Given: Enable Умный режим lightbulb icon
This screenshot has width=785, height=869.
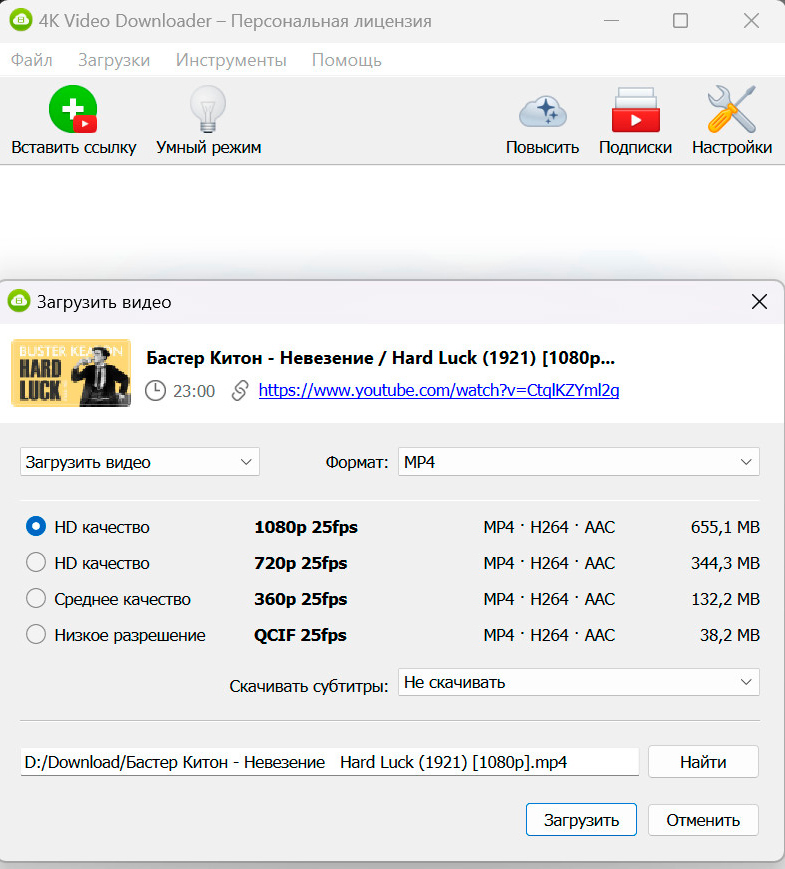Looking at the screenshot, I should 208,109.
